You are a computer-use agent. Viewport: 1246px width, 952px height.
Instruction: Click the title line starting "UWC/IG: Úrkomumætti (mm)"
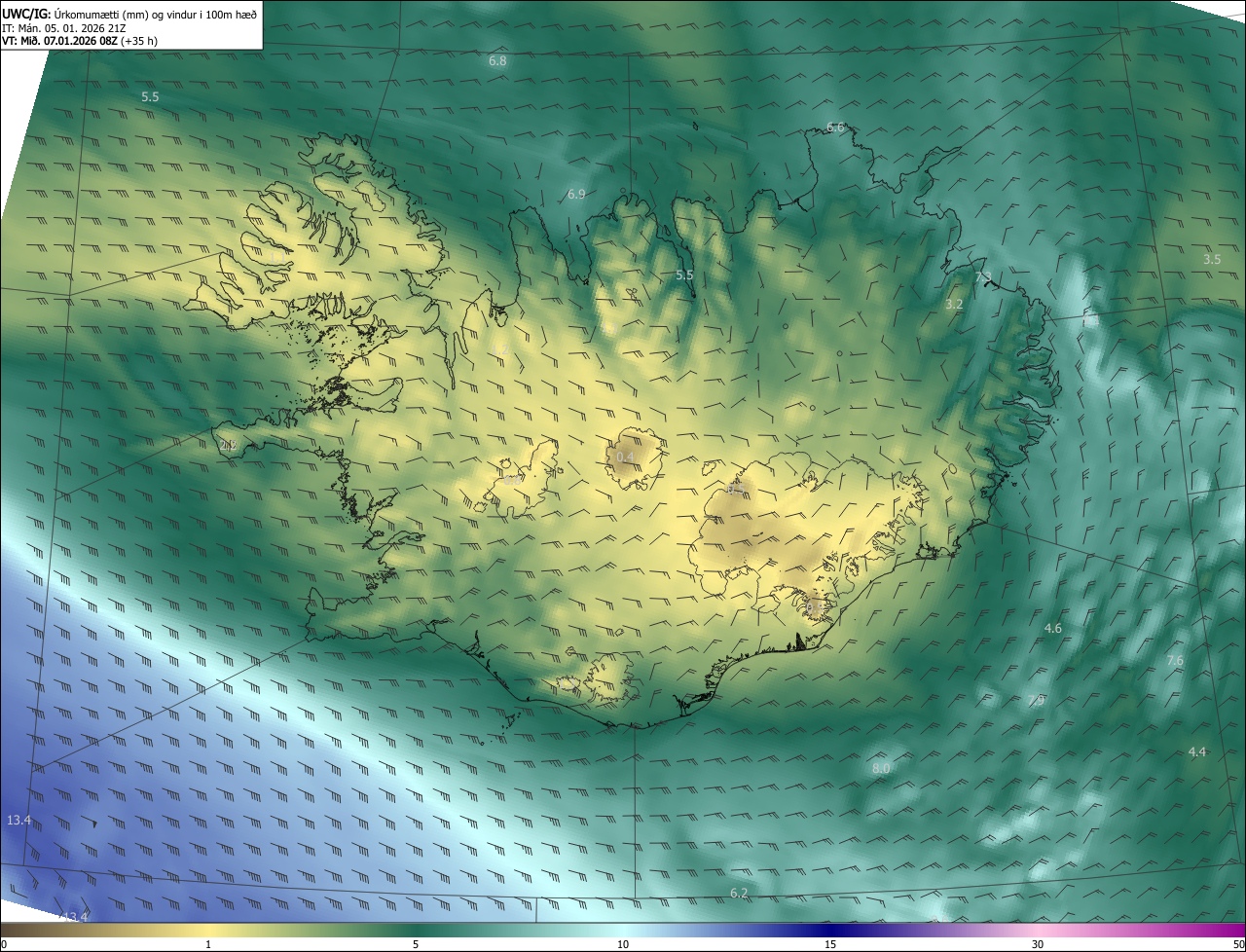pyautogui.click(x=129, y=14)
